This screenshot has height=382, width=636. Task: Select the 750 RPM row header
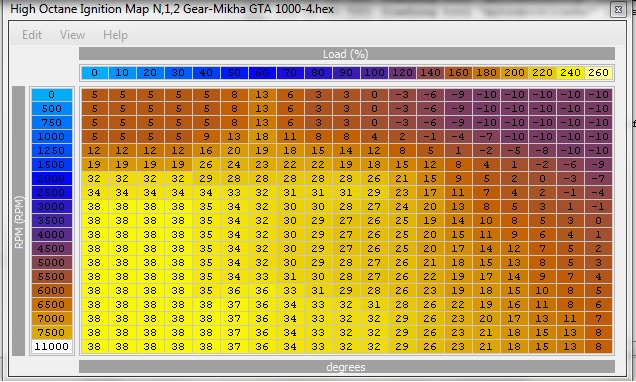(x=52, y=122)
